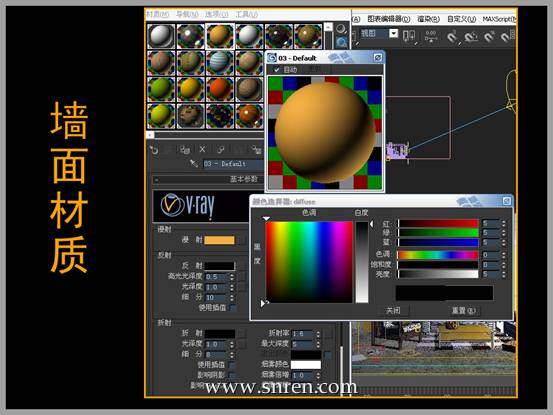This screenshot has width=553, height=415.
Task: Open the 图表编辑器 menu
Action: point(389,19)
